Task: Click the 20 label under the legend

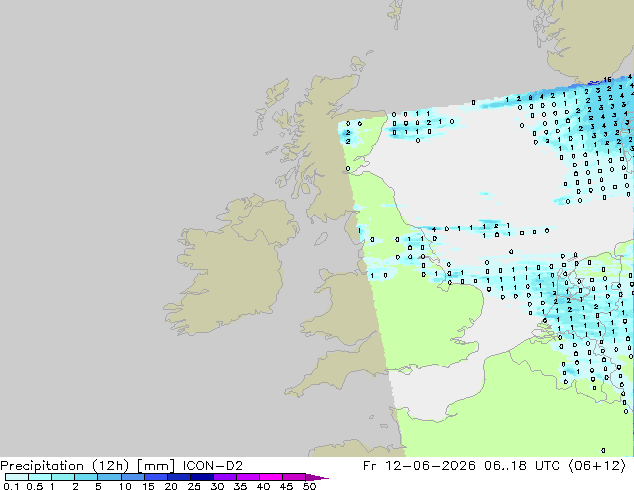Action: point(171,486)
